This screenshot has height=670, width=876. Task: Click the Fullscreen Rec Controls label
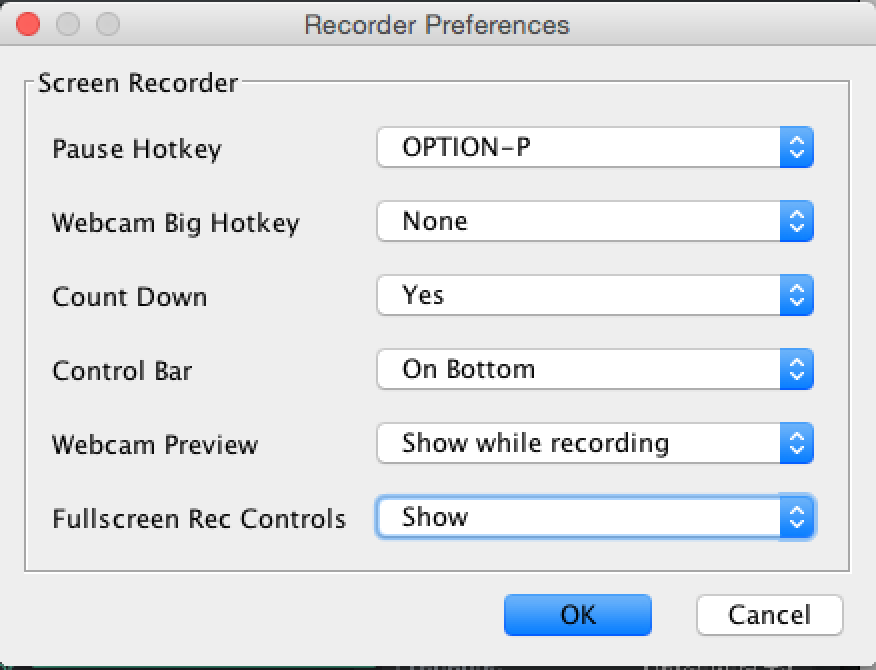[x=199, y=519]
